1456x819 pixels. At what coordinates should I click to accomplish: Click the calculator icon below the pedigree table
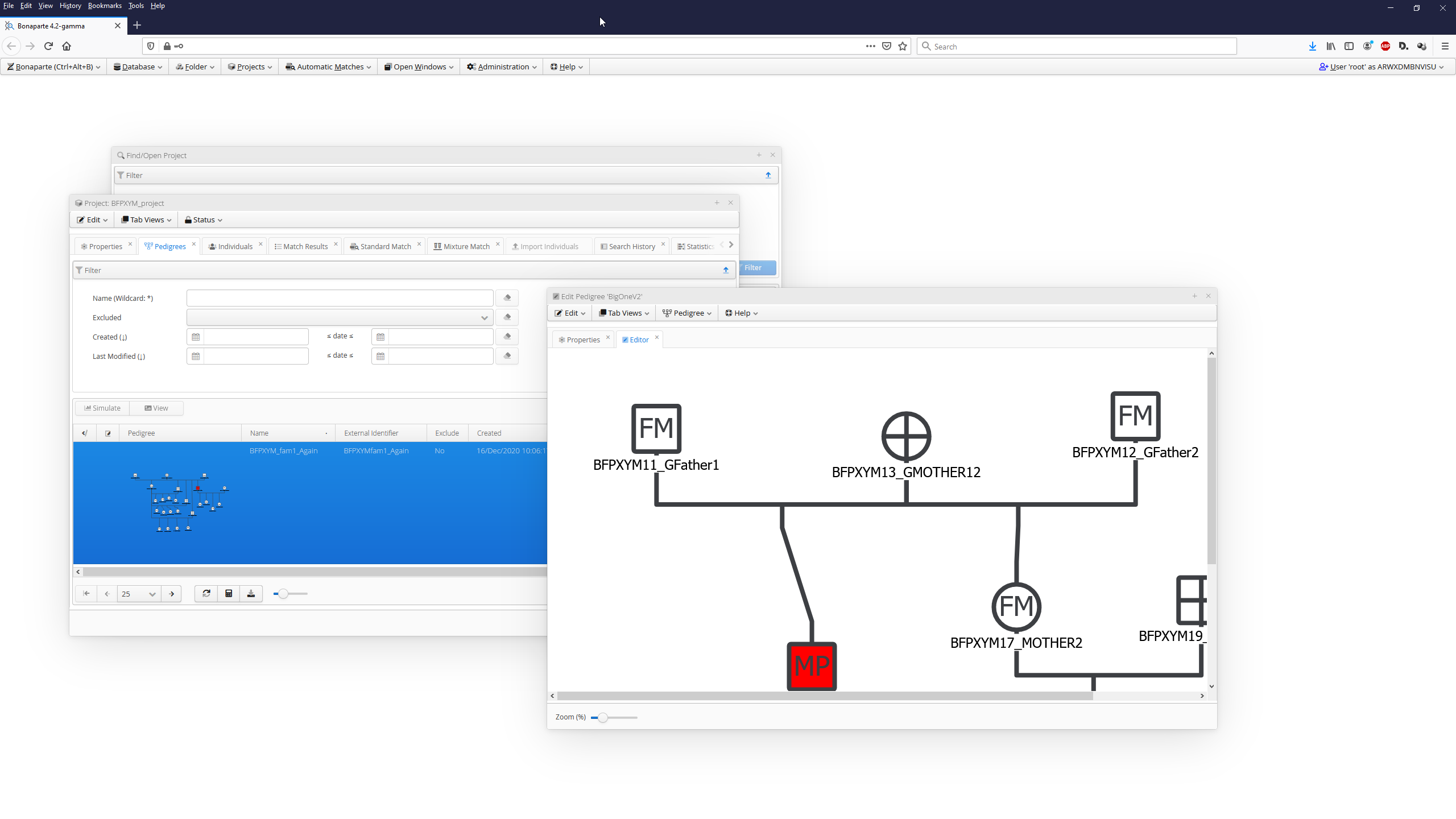point(229,594)
